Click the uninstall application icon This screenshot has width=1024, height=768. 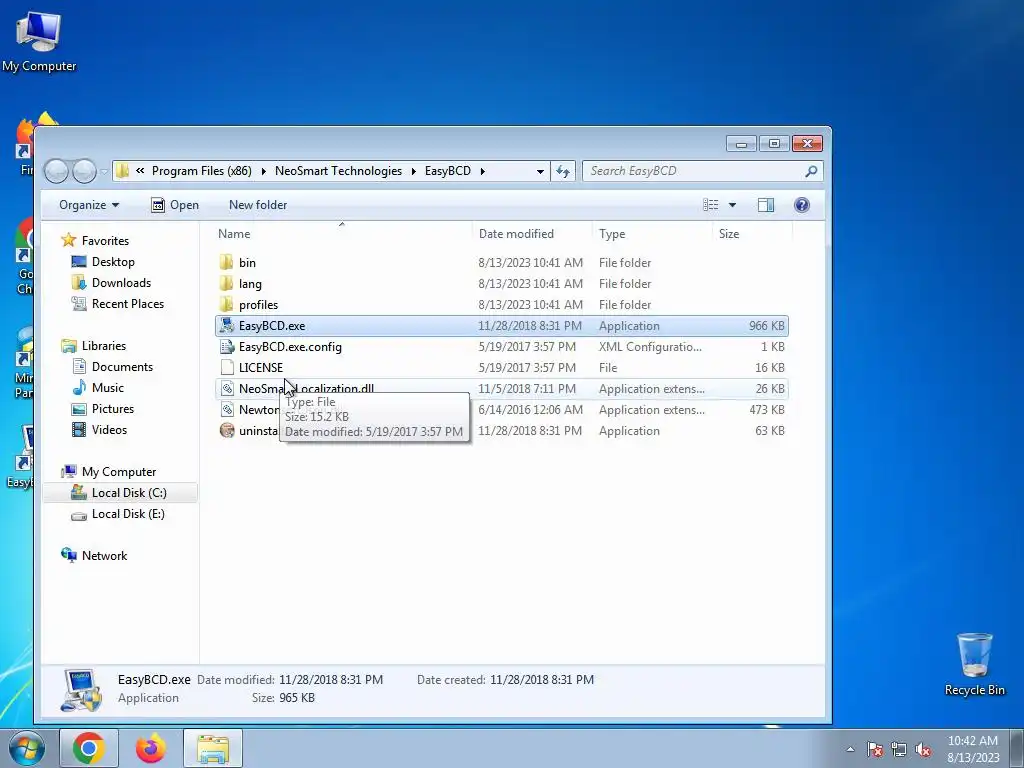coord(227,430)
